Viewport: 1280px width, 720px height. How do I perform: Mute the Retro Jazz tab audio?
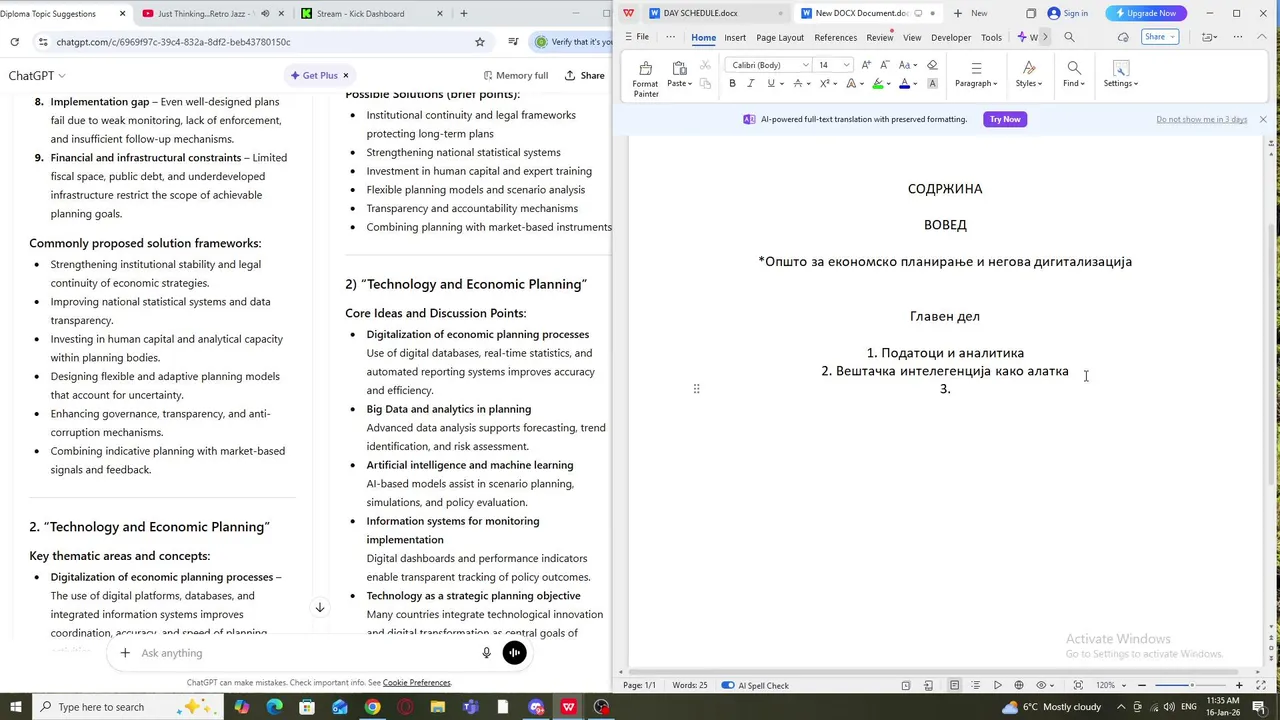(265, 14)
